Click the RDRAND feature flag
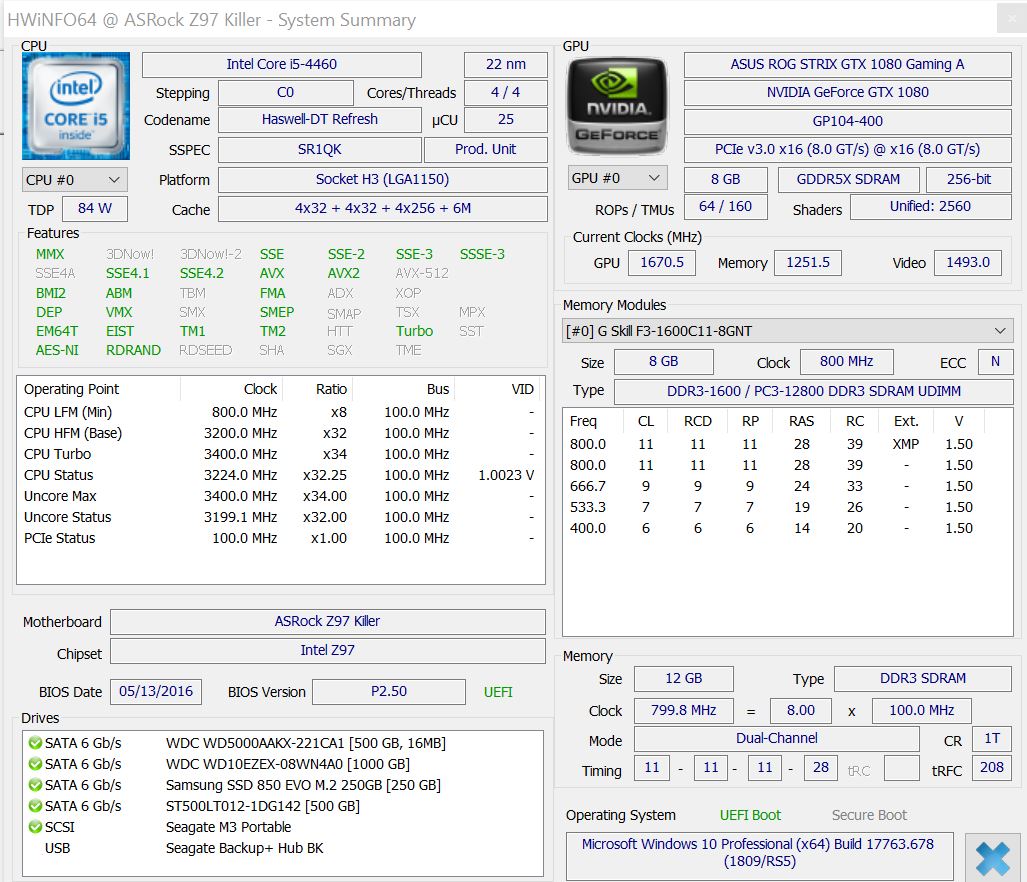The width and height of the screenshot is (1027, 882). 133,350
